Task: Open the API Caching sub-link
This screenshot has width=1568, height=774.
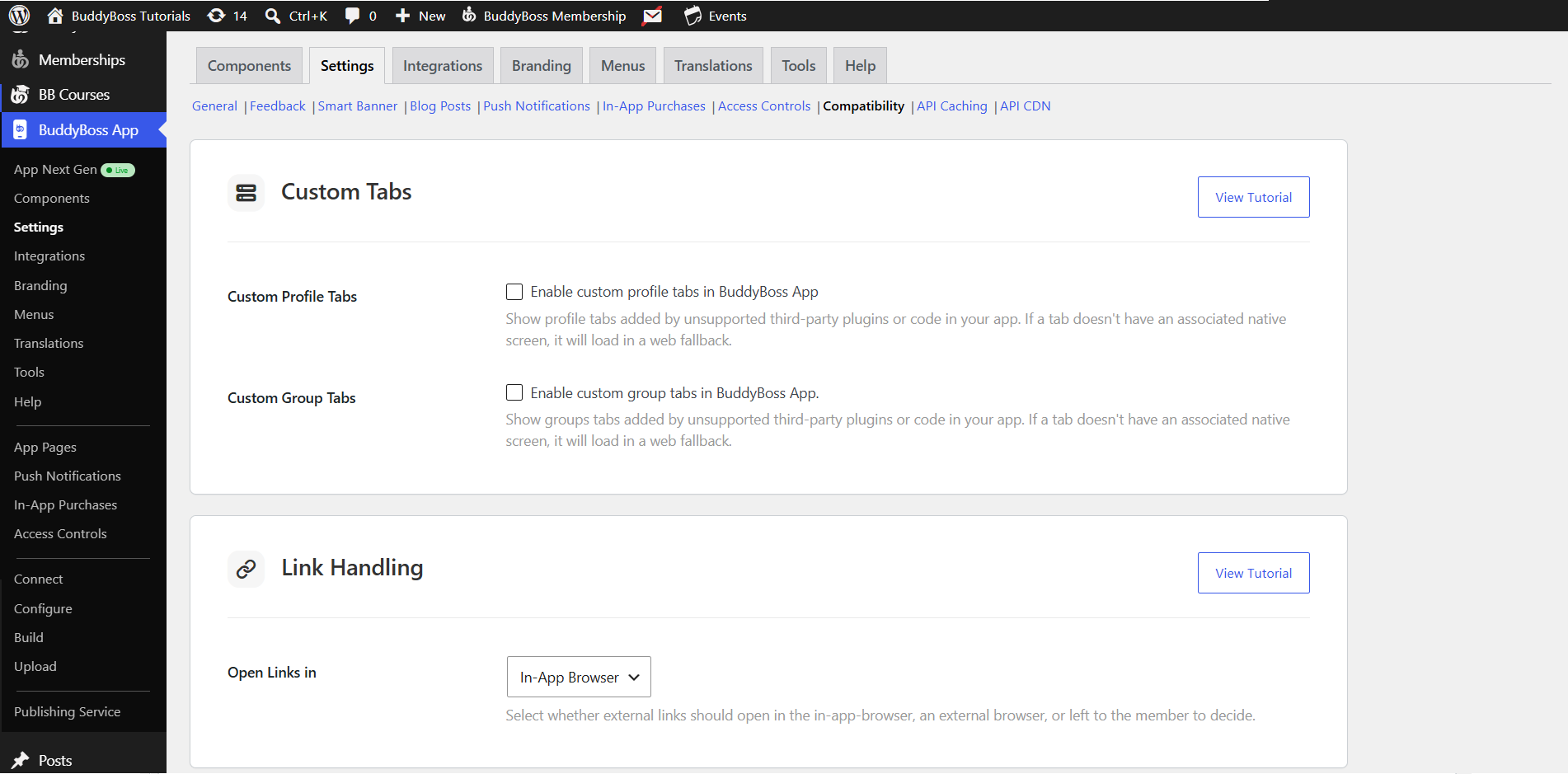Action: pyautogui.click(x=951, y=106)
